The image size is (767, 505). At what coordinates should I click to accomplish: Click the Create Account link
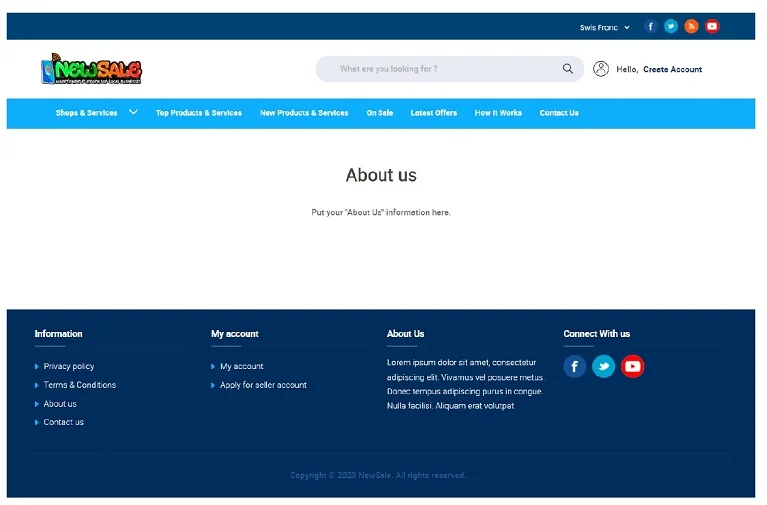coord(672,70)
